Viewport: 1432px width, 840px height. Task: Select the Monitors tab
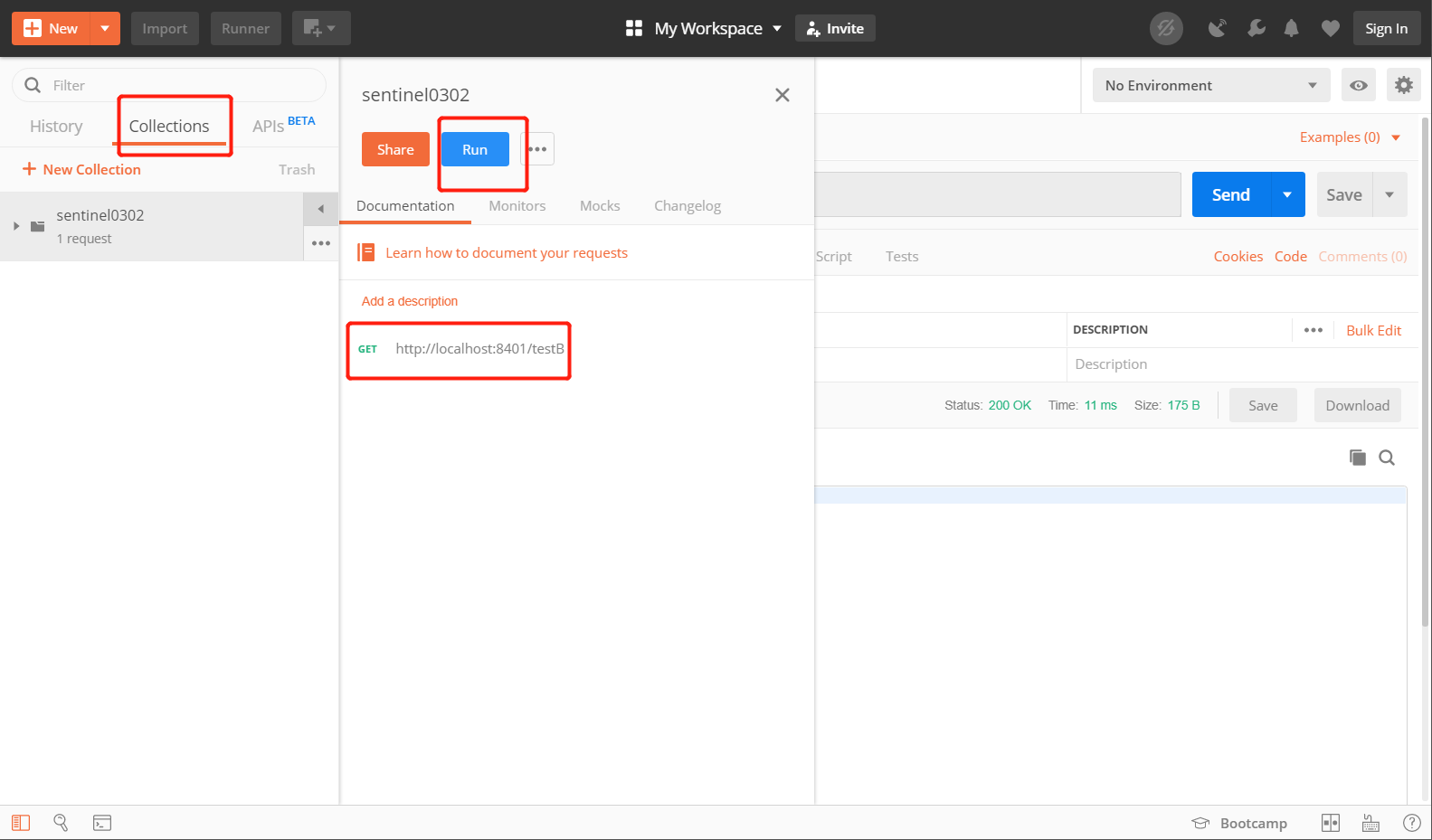tap(517, 205)
